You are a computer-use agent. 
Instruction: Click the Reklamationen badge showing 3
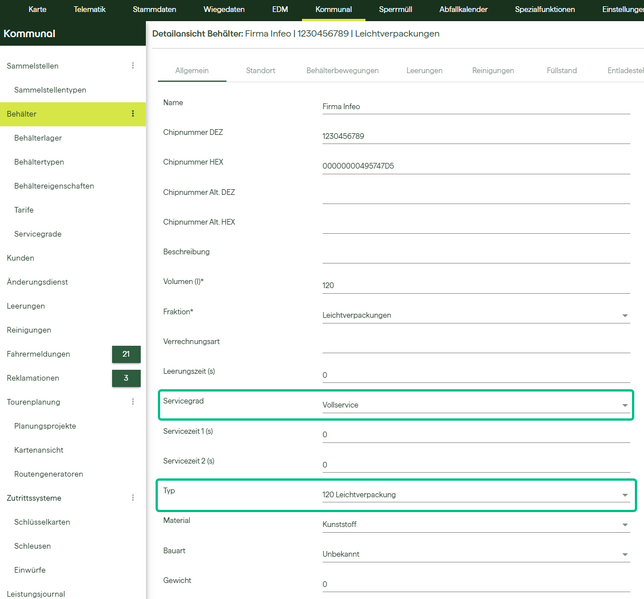coord(126,378)
